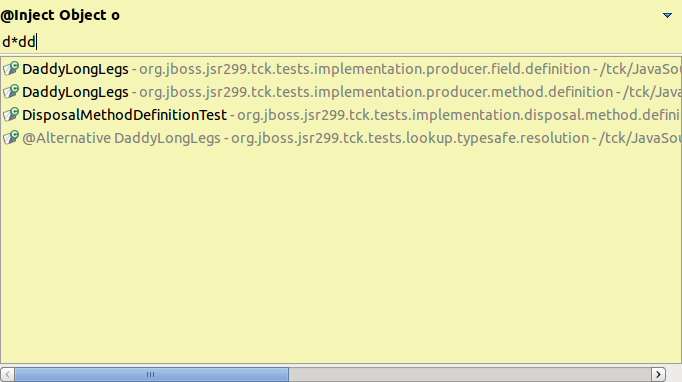This screenshot has width=682, height=382.
Task: Click the empty scrollbar track right of the thumb
Action: tap(470, 374)
